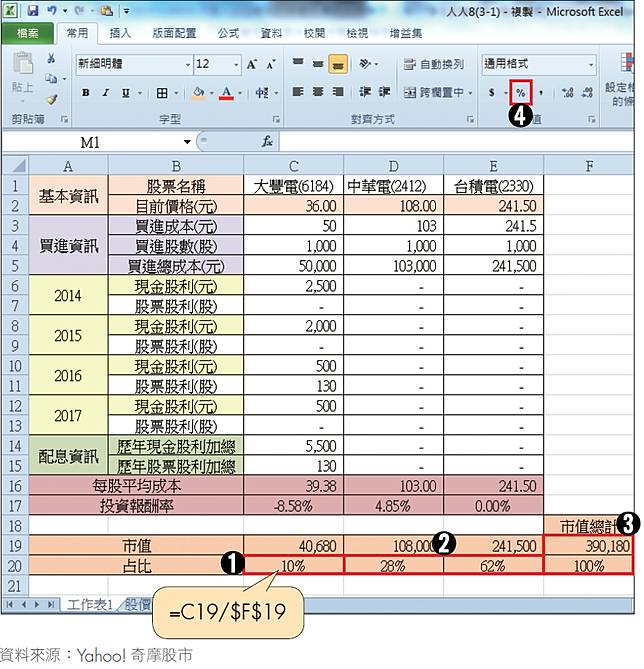The height and width of the screenshot is (669, 644).
Task: Open the 檔案 File tab
Action: coord(28,33)
